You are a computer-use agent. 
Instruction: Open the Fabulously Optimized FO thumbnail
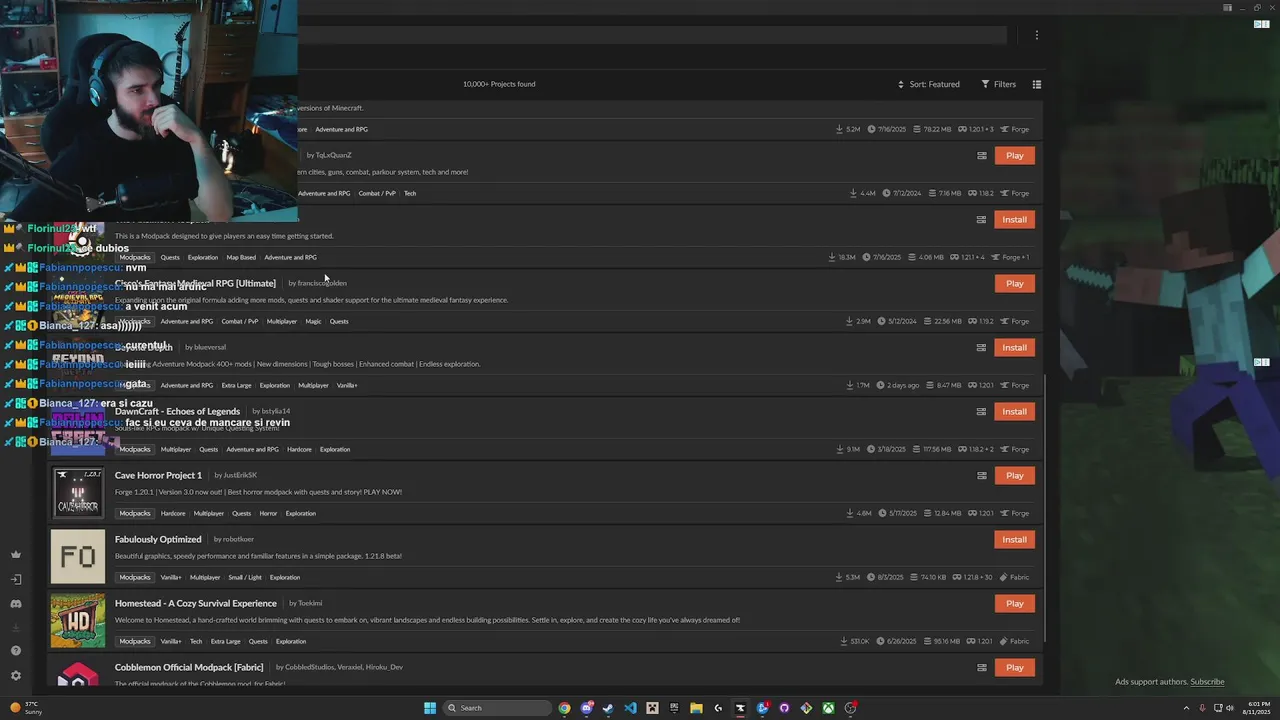click(x=78, y=556)
